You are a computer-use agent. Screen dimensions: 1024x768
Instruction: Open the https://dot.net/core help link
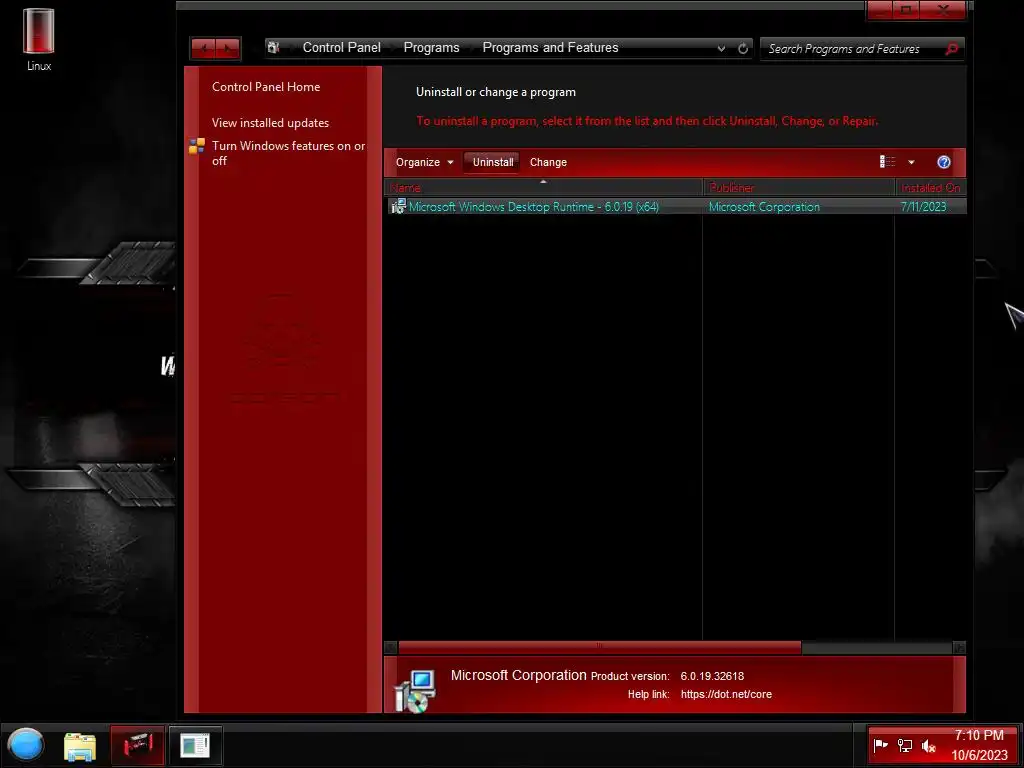(x=726, y=694)
